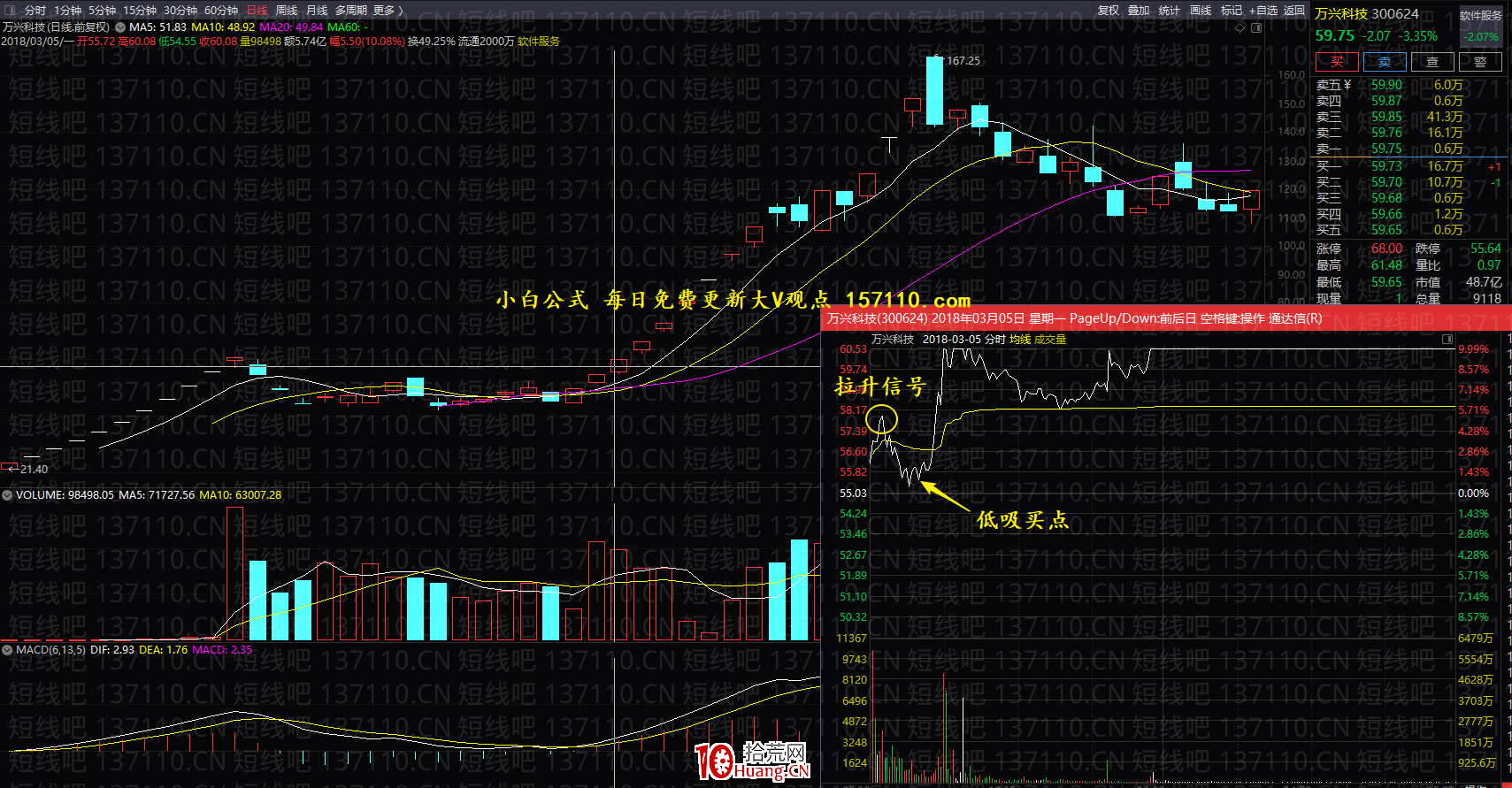Add stock via +自选 button
This screenshot has height=788, width=1512.
pos(1263,11)
